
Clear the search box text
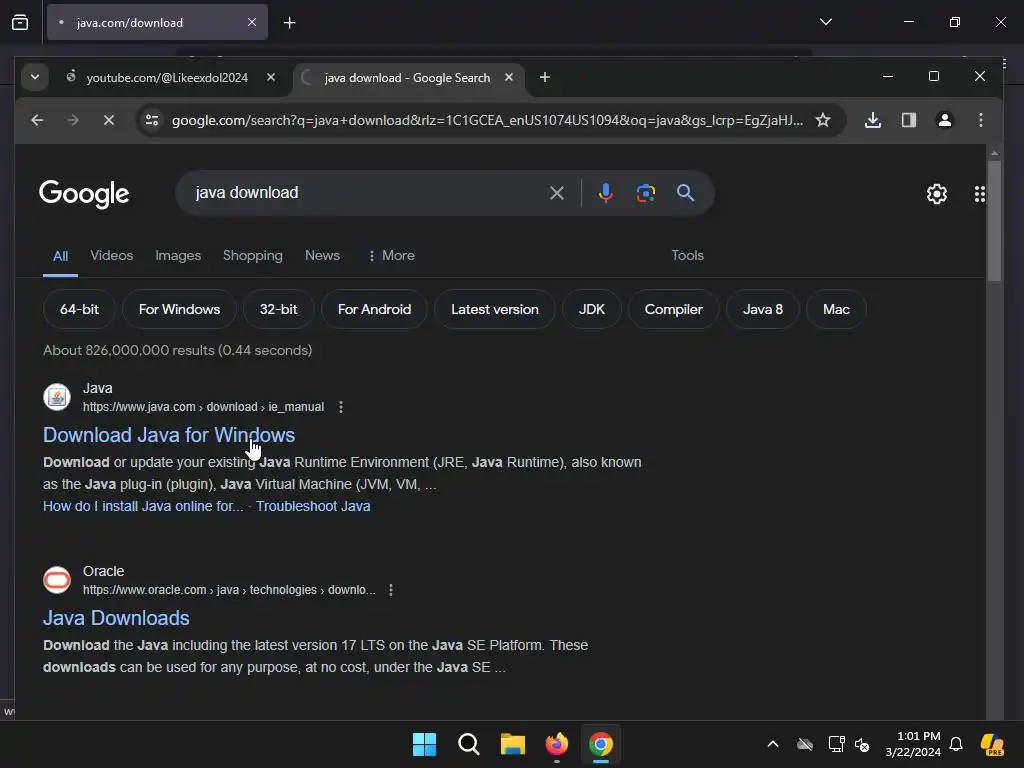point(556,193)
